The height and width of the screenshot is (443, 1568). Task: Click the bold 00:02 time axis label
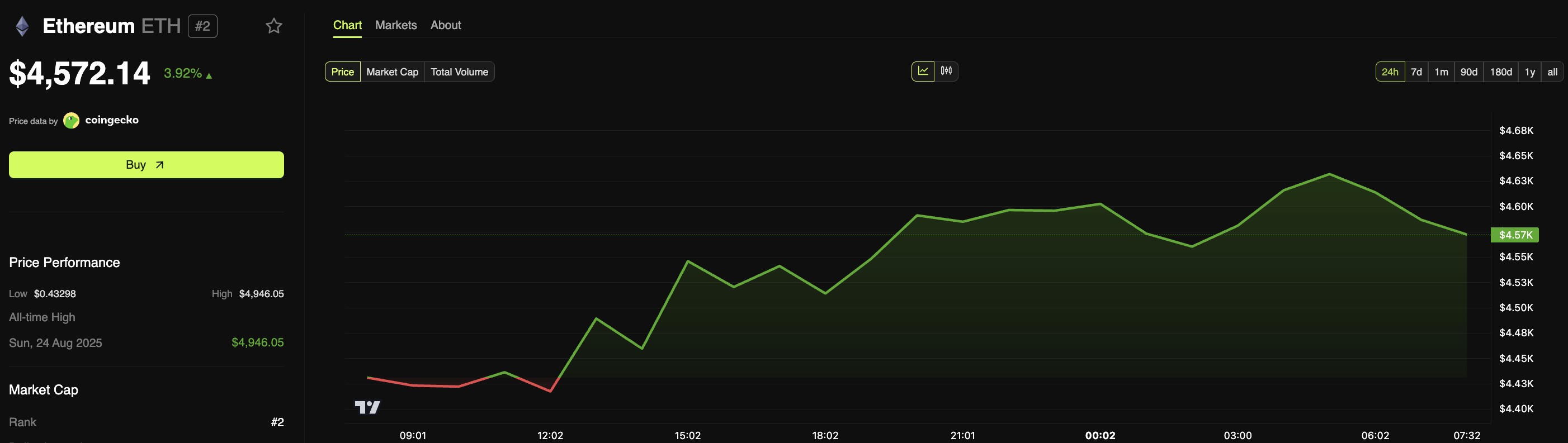click(1101, 436)
